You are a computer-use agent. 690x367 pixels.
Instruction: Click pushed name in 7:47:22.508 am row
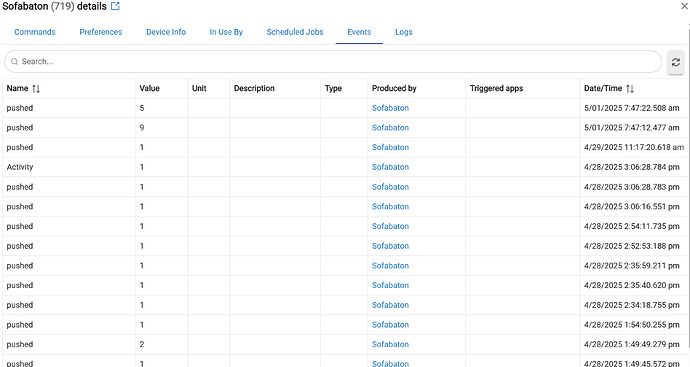(x=20, y=108)
